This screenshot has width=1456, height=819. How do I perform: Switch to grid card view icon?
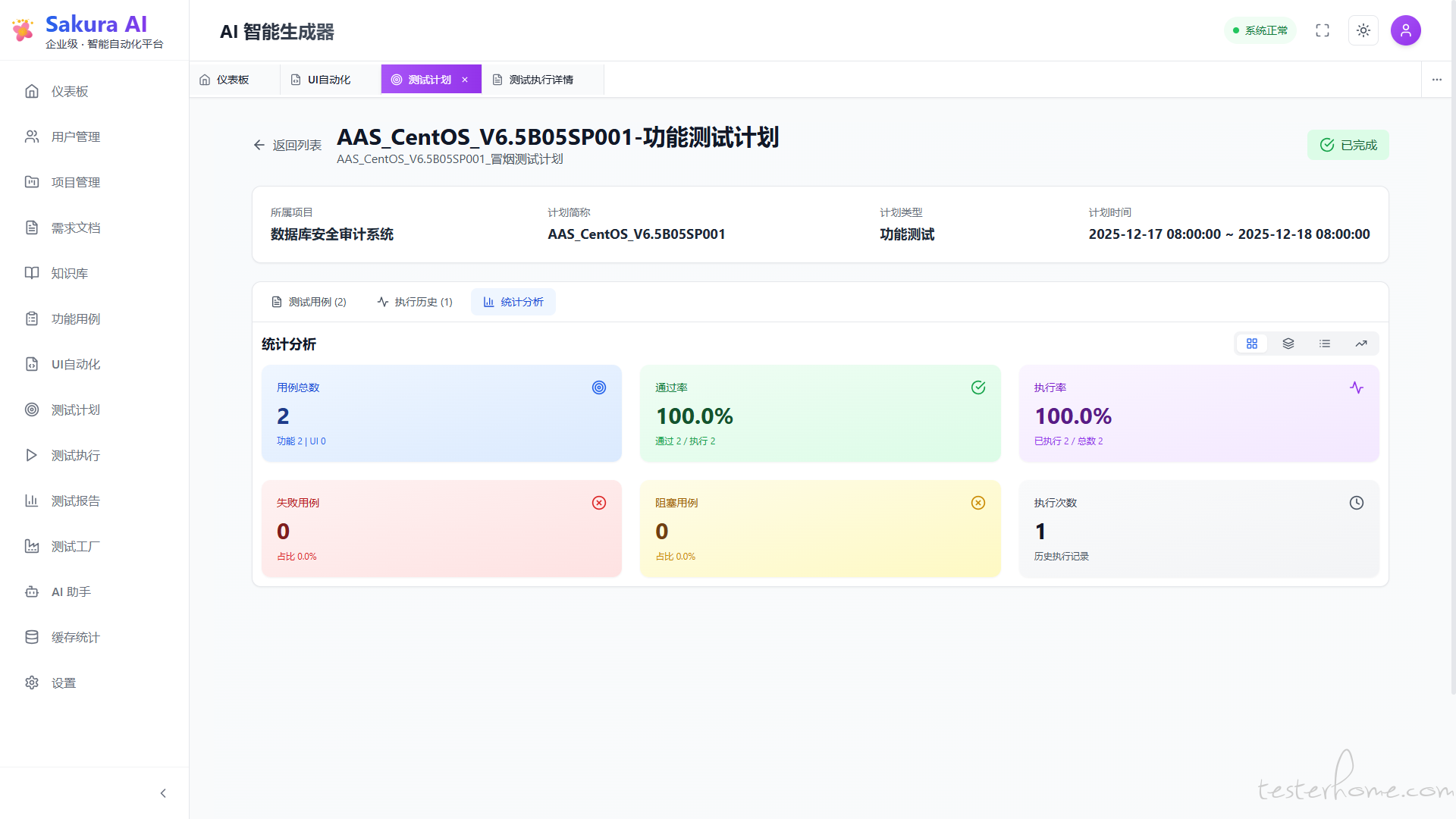tap(1252, 344)
